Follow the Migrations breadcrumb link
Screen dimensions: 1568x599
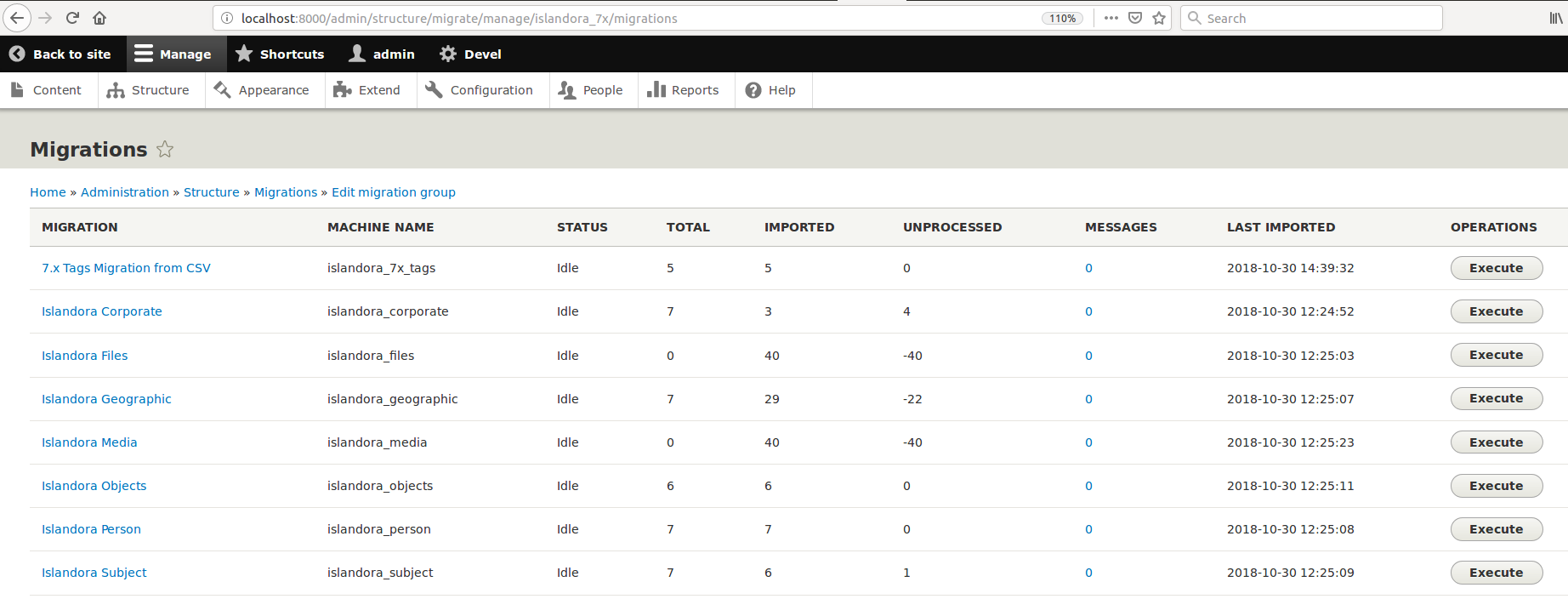pos(286,192)
